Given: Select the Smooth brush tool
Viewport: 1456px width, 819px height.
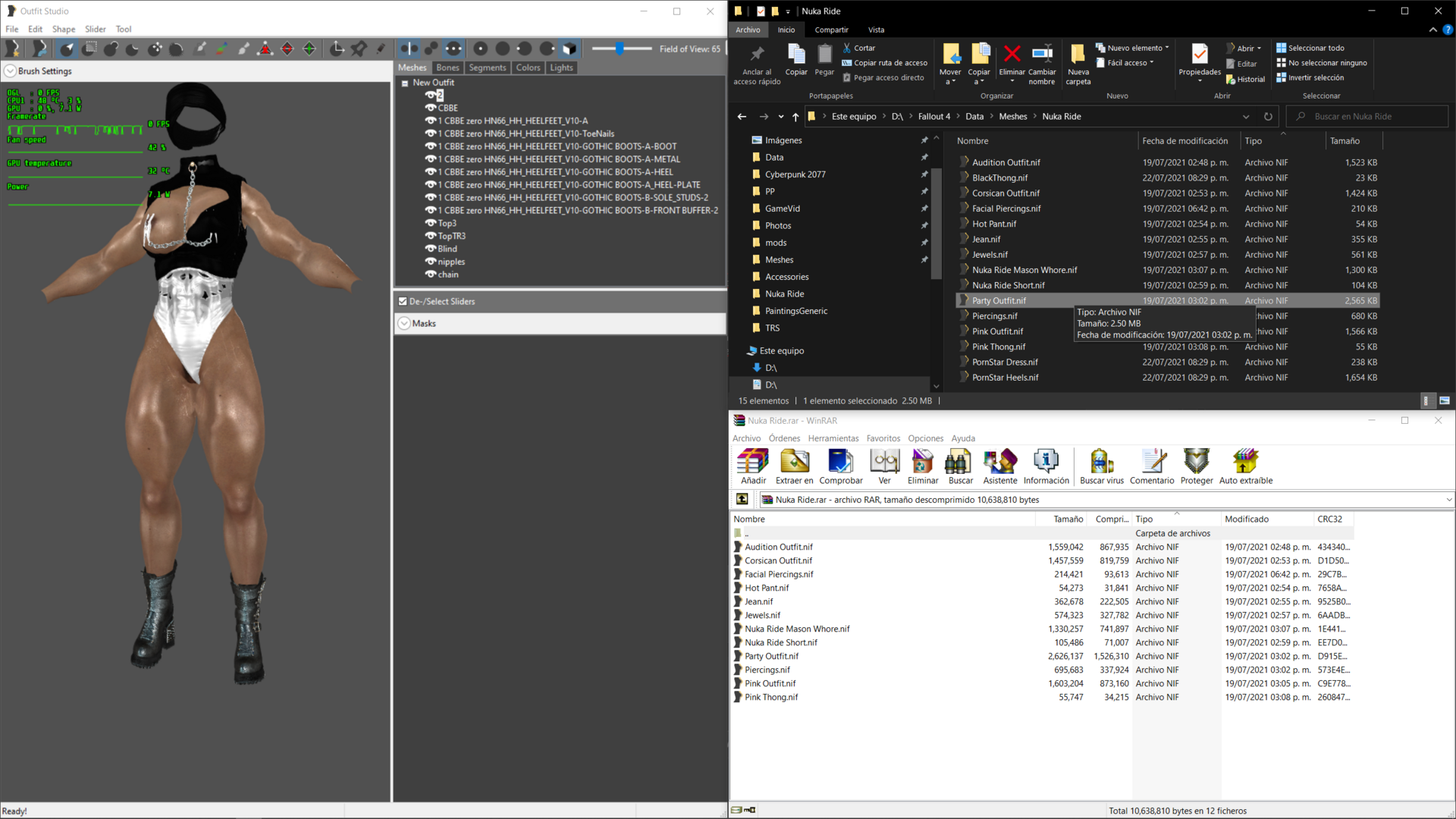Looking at the screenshot, I should click(x=177, y=49).
